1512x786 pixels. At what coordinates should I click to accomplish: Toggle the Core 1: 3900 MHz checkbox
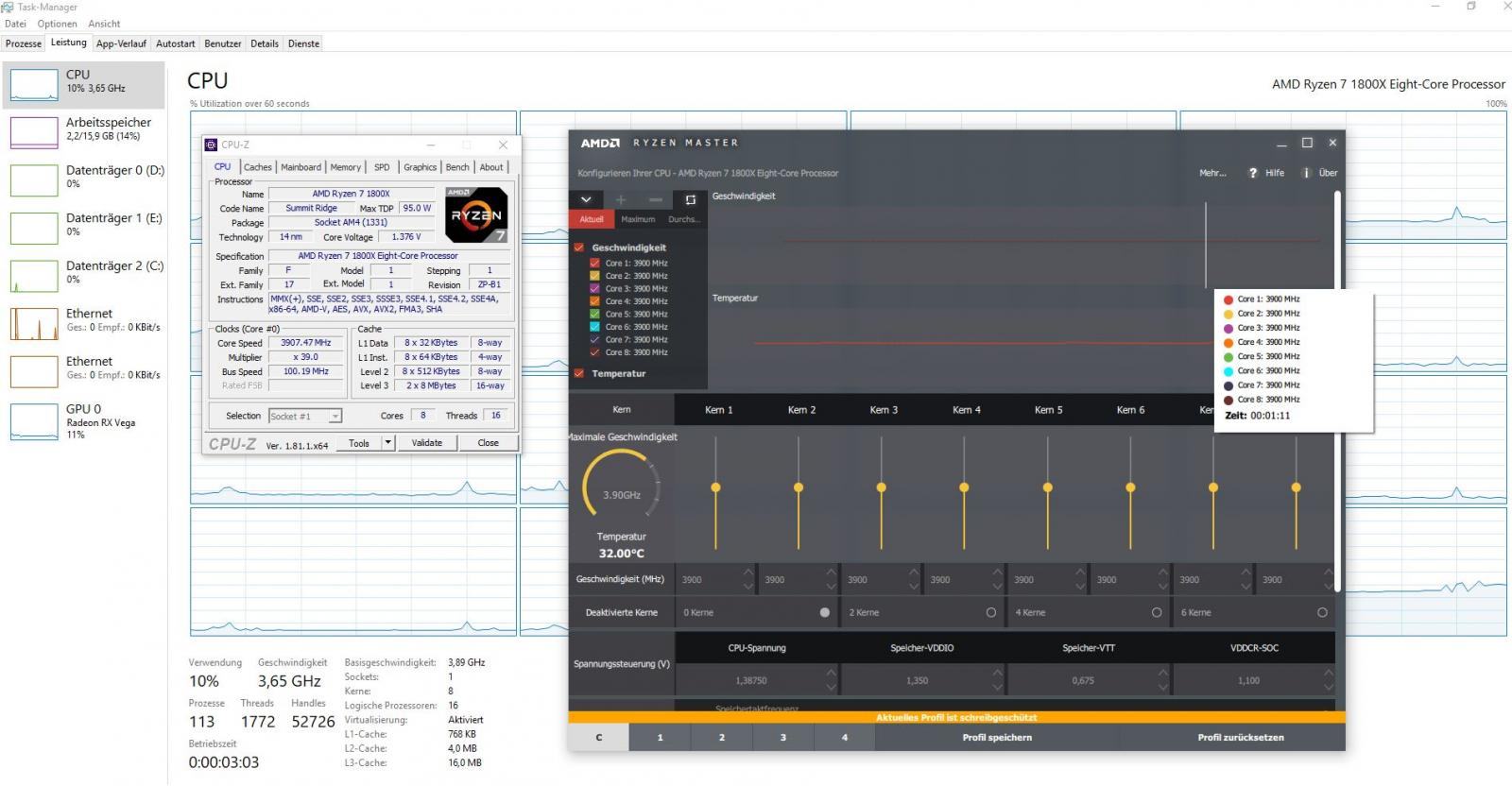[595, 263]
